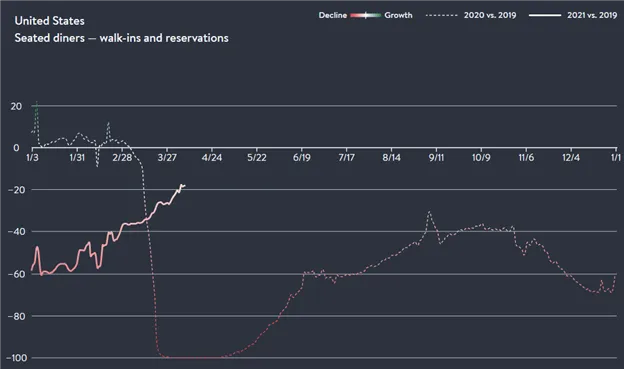Screen dimensions: 624x369
Task: Click the dashed 2020 vs. 2019 legend line
Action: (441, 16)
